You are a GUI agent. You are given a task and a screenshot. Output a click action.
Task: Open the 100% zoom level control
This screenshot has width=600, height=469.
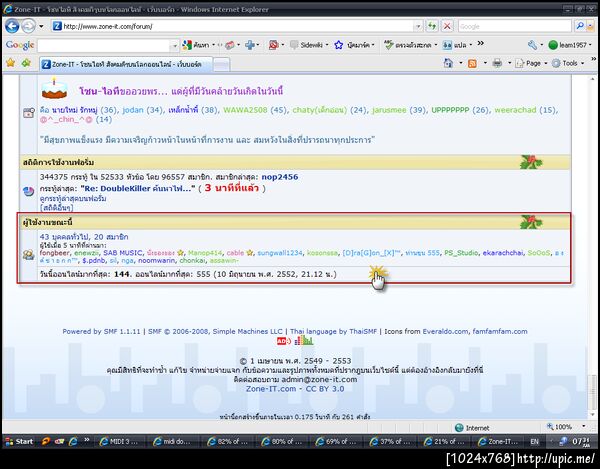pyautogui.click(x=566, y=427)
